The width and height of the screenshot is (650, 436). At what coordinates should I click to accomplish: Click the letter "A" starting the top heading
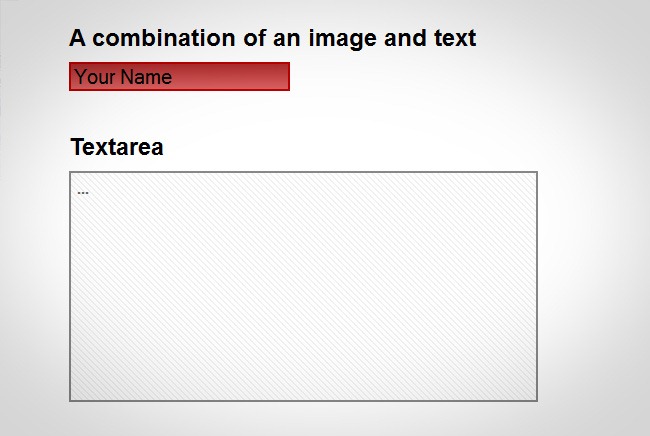click(78, 39)
